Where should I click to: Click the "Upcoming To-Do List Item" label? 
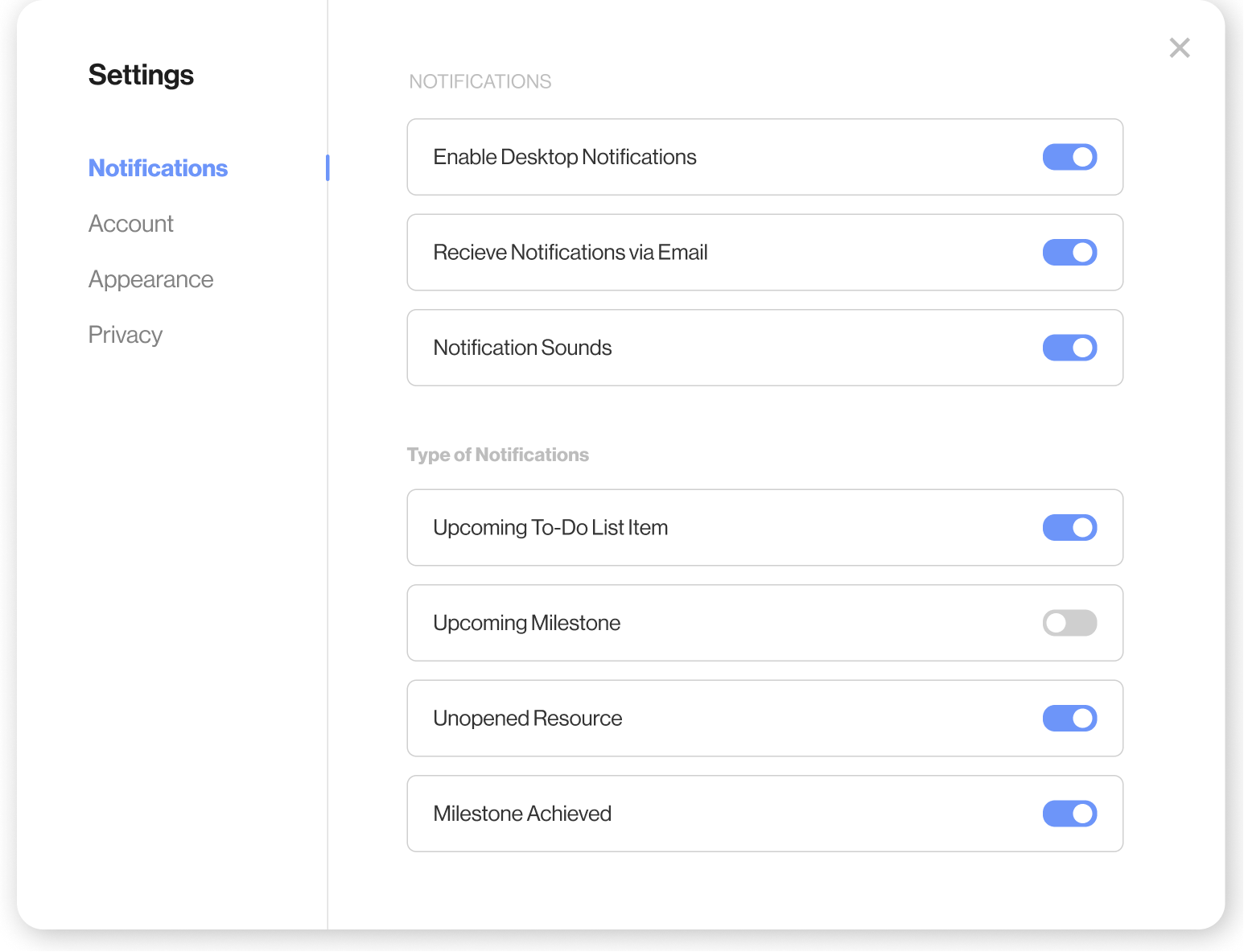coord(550,528)
